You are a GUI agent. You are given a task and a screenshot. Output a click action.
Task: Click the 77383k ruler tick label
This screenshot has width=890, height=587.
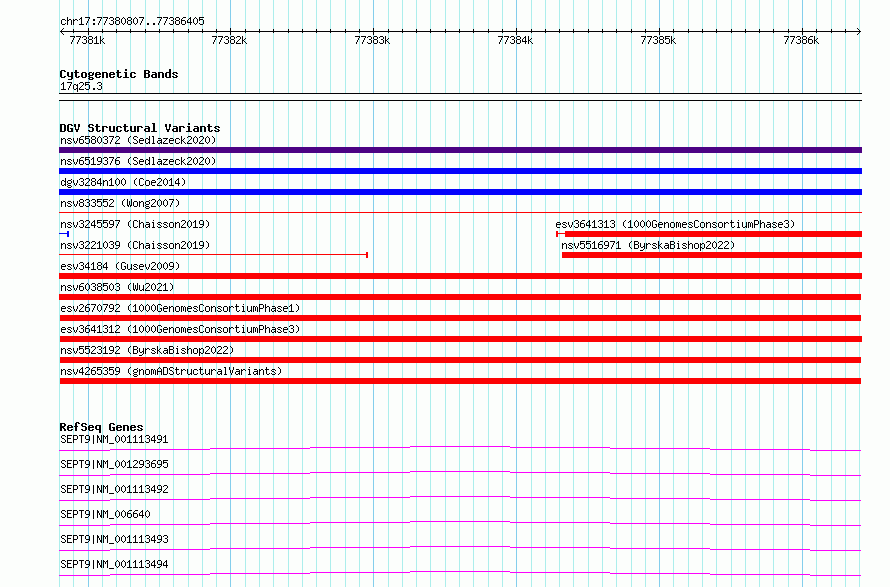pos(372,40)
